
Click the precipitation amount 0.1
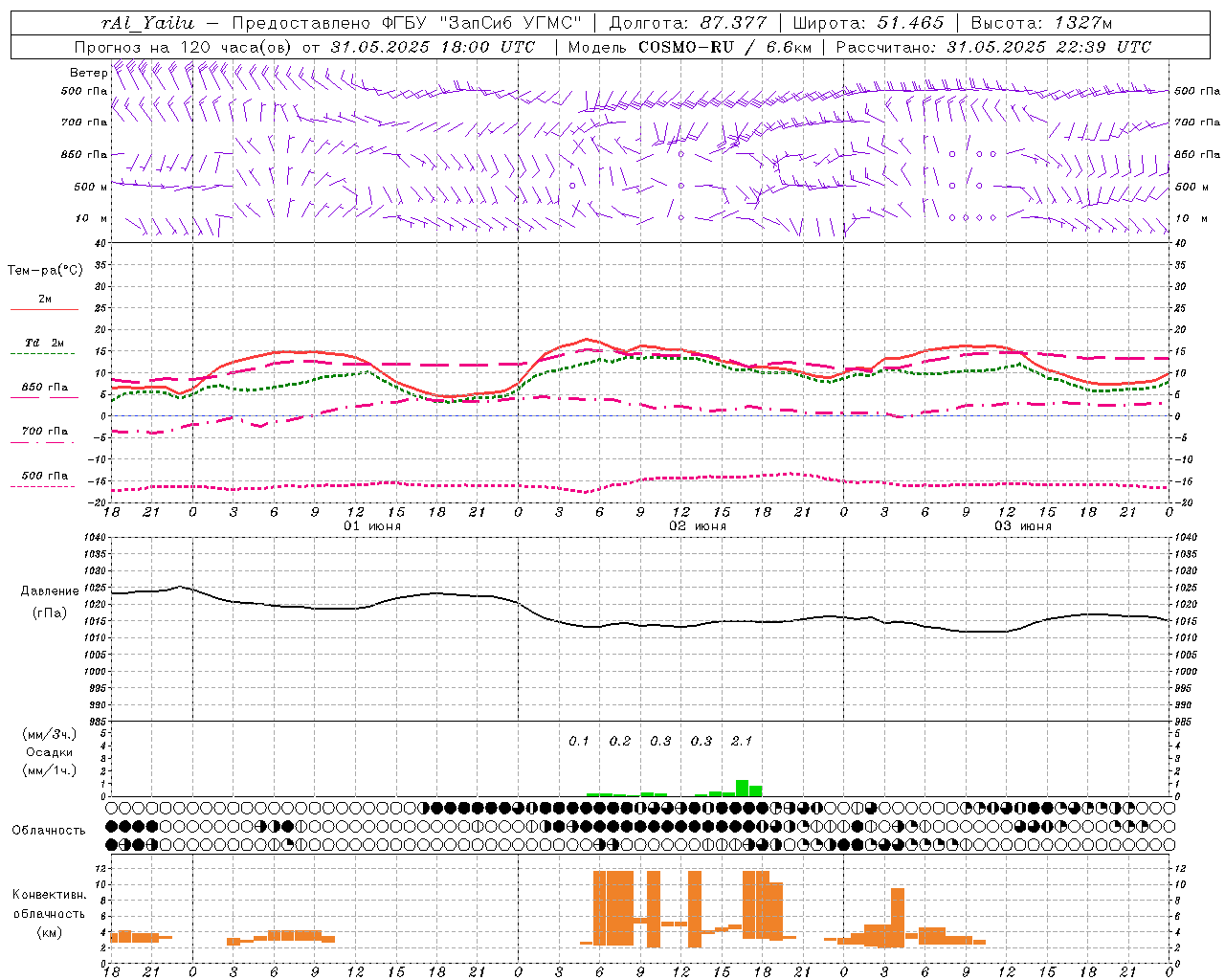tap(579, 741)
